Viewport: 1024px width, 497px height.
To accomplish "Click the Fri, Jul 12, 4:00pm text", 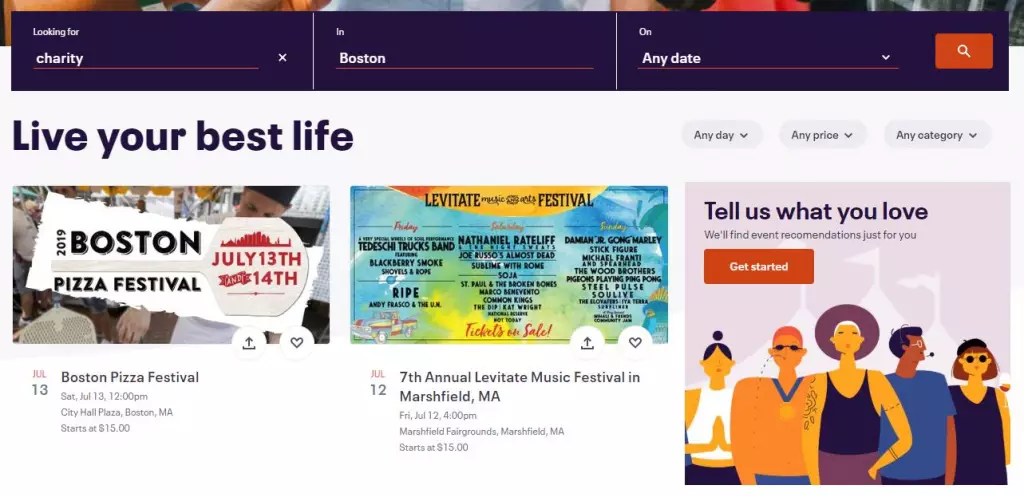I will coord(438,415).
